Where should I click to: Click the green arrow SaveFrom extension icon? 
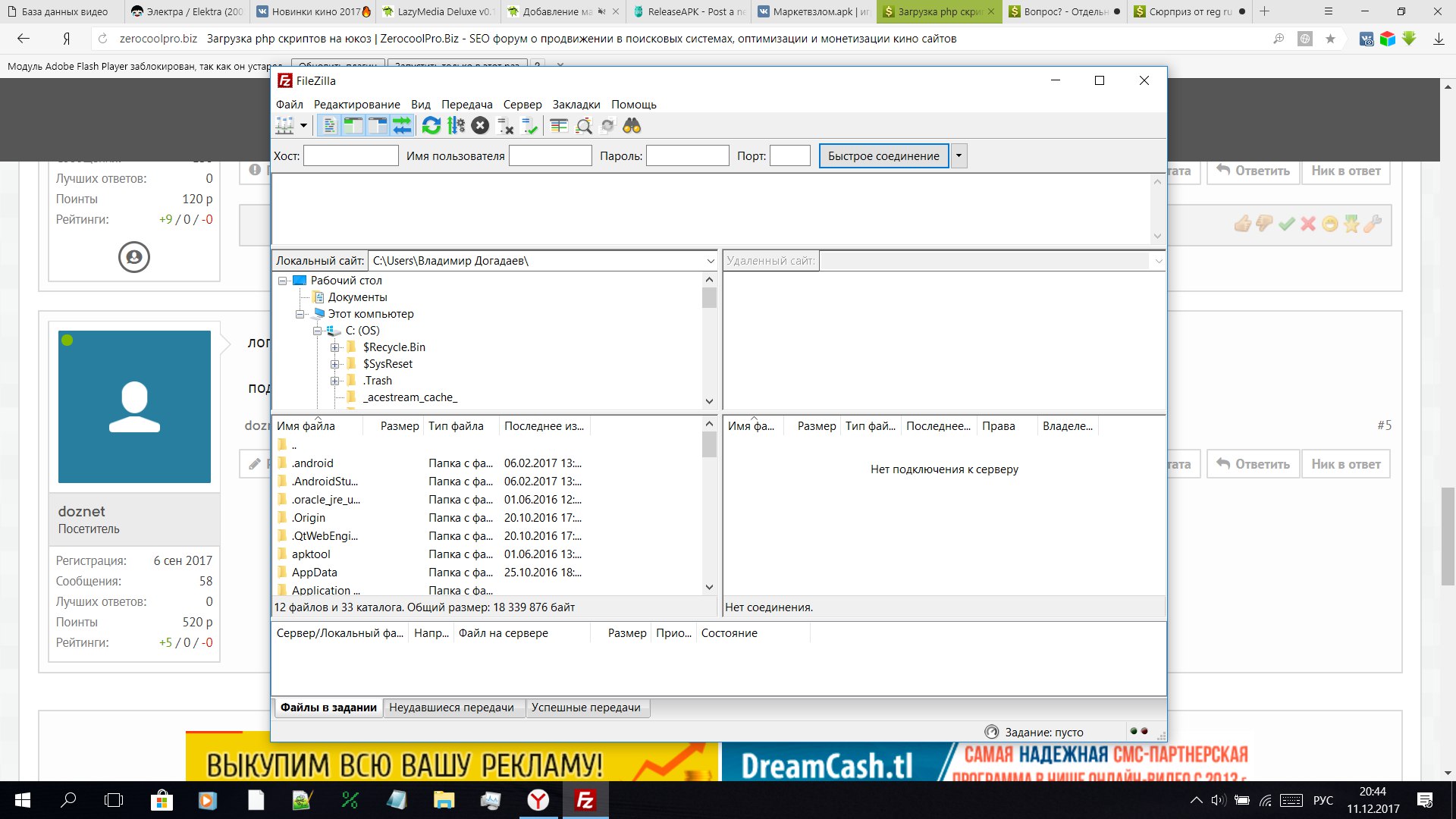tap(1409, 39)
